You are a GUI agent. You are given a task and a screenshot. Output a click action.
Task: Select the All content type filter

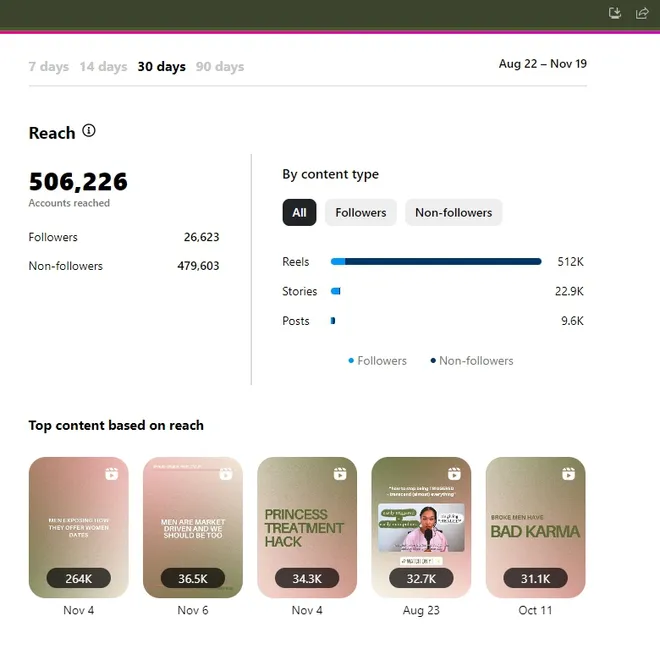point(299,213)
